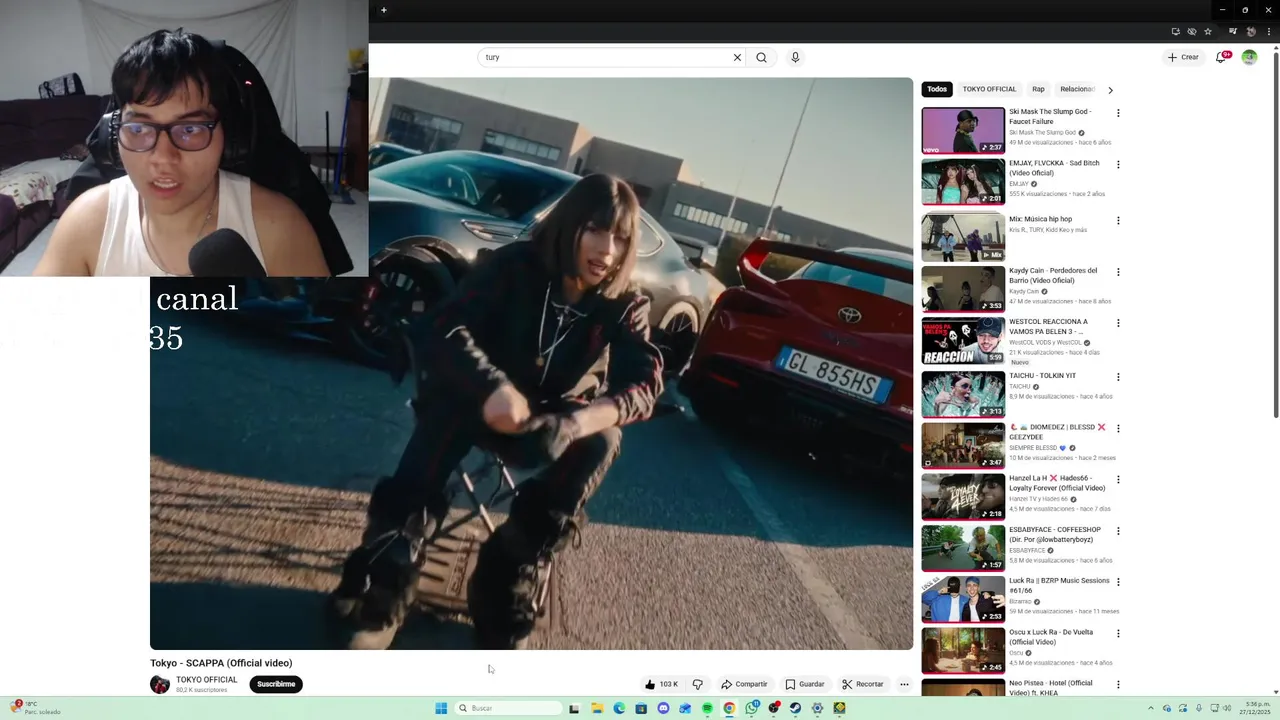Viewport: 1280px width, 720px height.
Task: Open Discord from the taskbar
Action: click(x=663, y=708)
